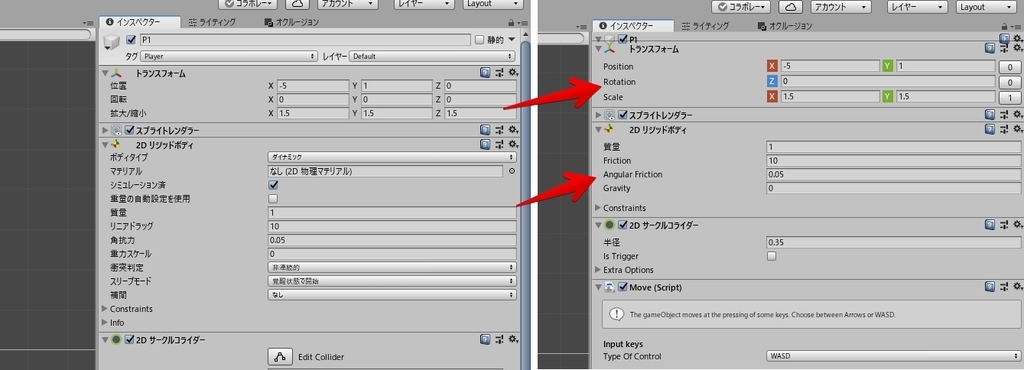The width and height of the screenshot is (1024, 370).
Task: Switch to オクルージョン tab in left window
Action: tap(292, 22)
